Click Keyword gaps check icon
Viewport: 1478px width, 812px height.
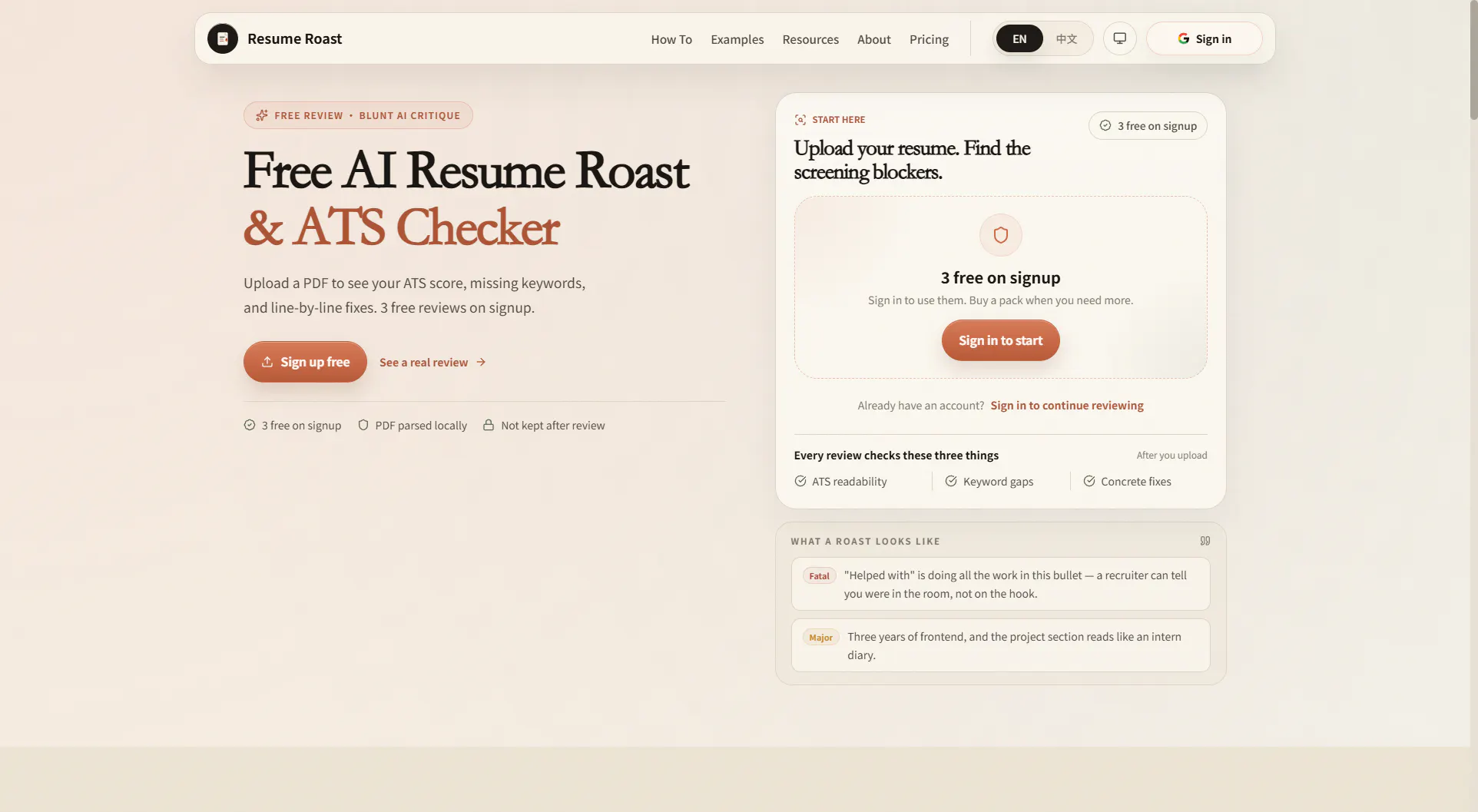[x=951, y=481]
